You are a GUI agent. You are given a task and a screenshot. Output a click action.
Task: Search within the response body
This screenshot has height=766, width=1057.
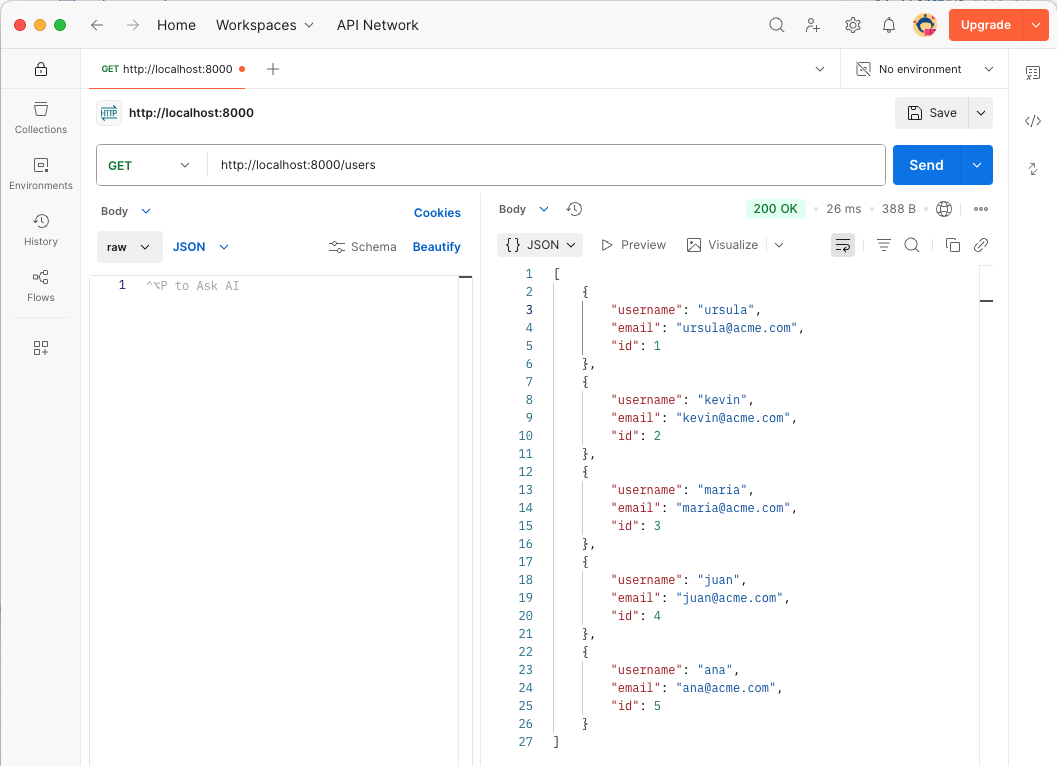pos(912,245)
